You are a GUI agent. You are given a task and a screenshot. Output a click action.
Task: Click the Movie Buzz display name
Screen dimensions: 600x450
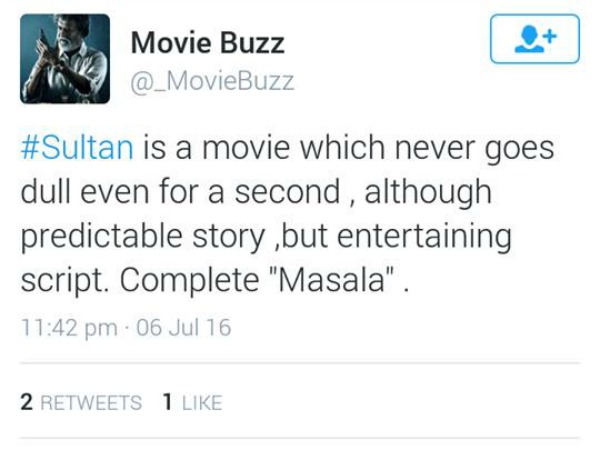(208, 43)
